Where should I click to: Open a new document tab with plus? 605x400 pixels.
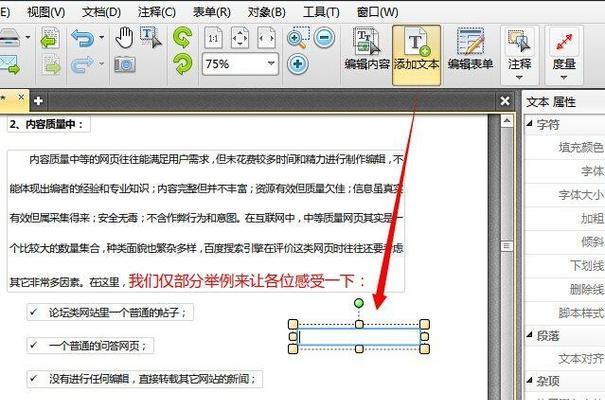coord(38,101)
